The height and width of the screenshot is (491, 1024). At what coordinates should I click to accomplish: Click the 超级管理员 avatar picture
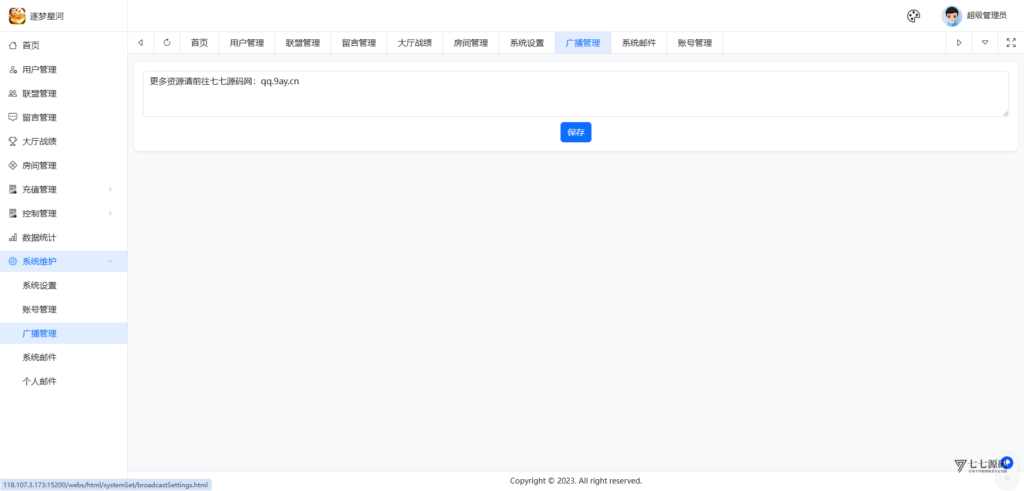tap(952, 16)
